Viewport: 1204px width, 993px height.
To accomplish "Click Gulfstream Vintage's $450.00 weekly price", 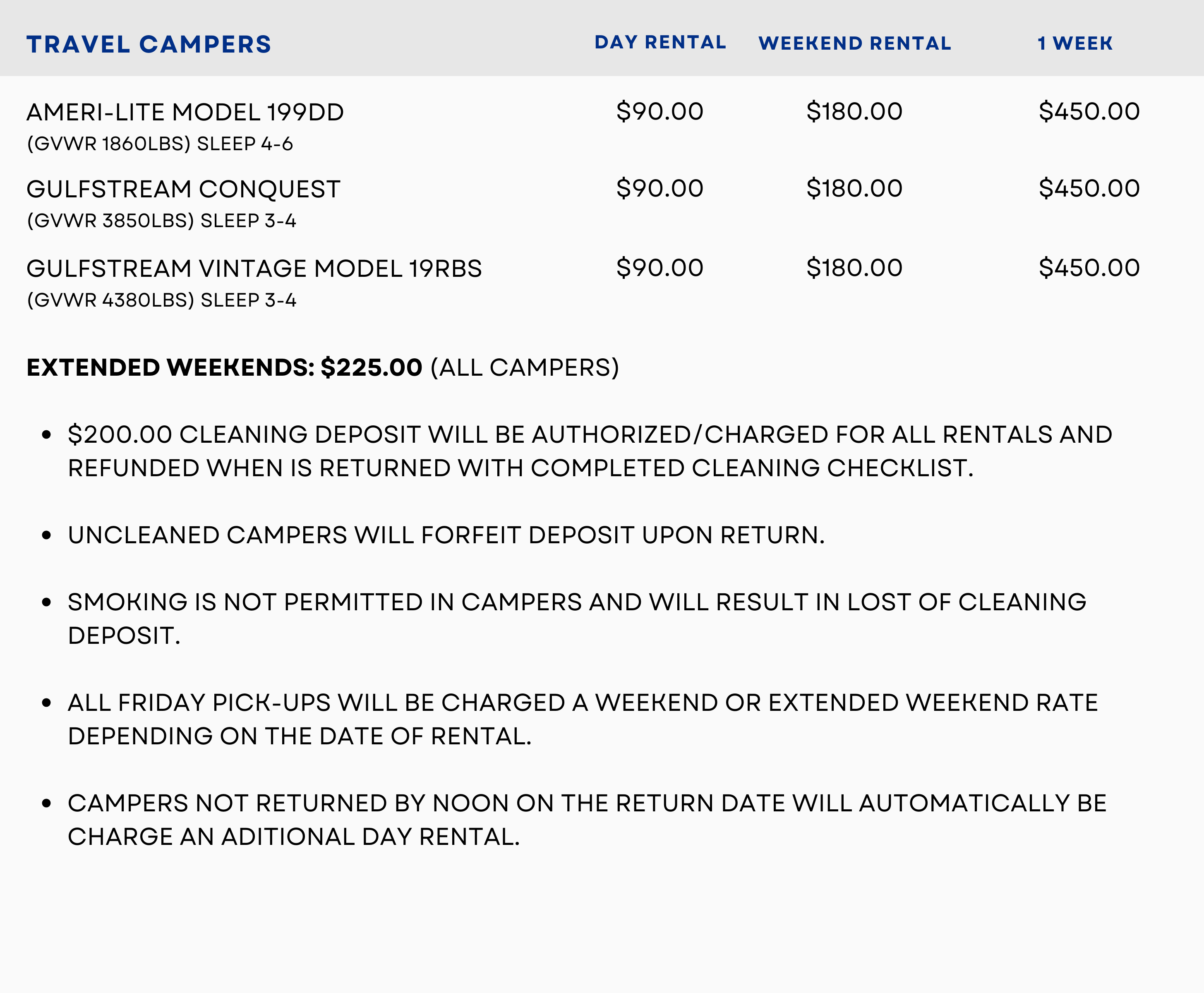I will pyautogui.click(x=1089, y=268).
